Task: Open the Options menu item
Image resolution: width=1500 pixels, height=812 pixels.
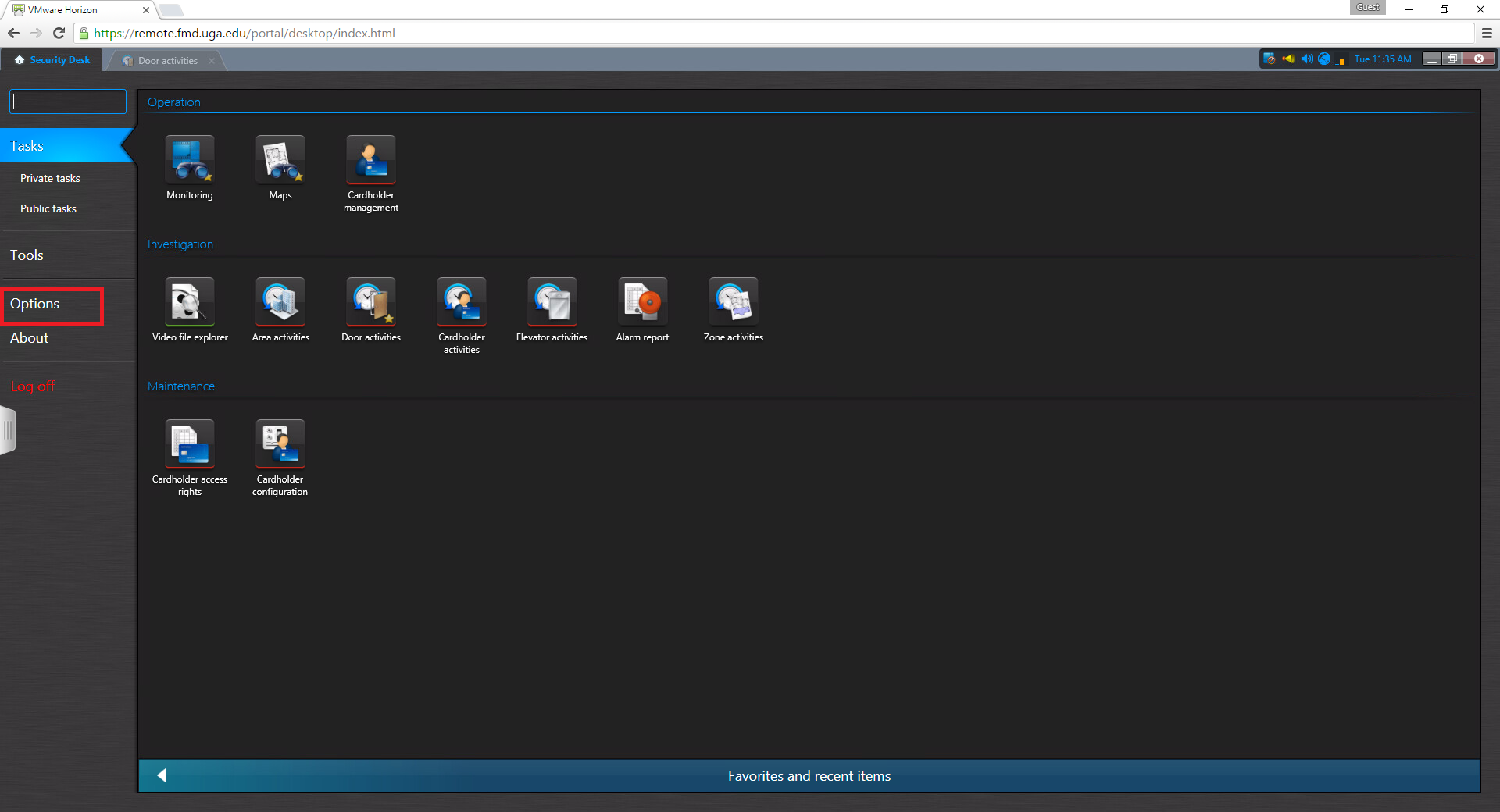Action: pos(35,304)
